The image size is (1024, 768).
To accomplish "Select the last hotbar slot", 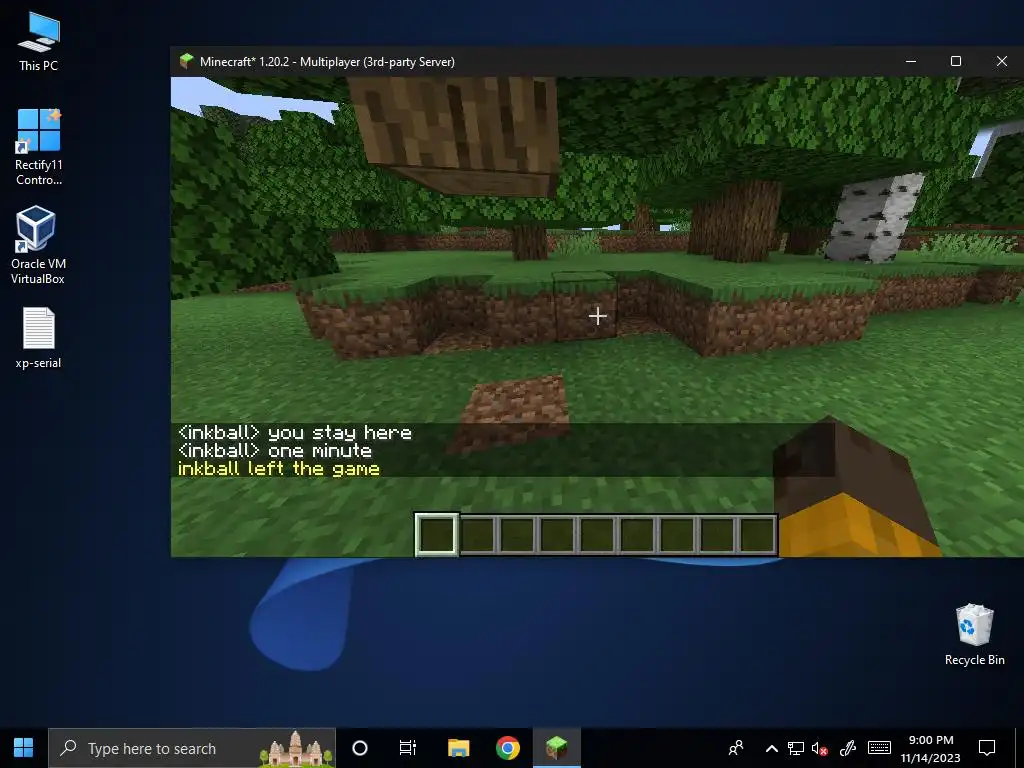I will pos(757,534).
